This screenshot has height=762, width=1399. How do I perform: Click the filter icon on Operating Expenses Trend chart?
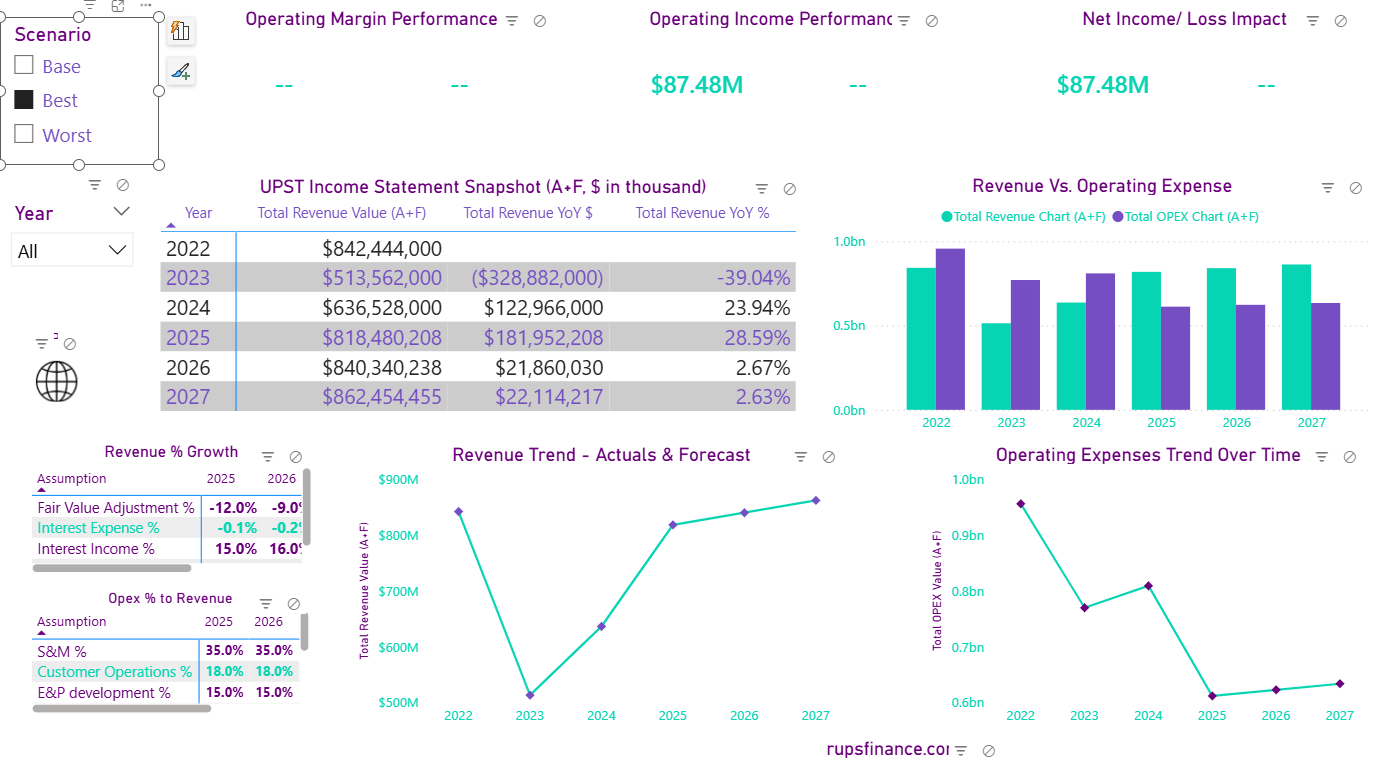click(x=1321, y=455)
